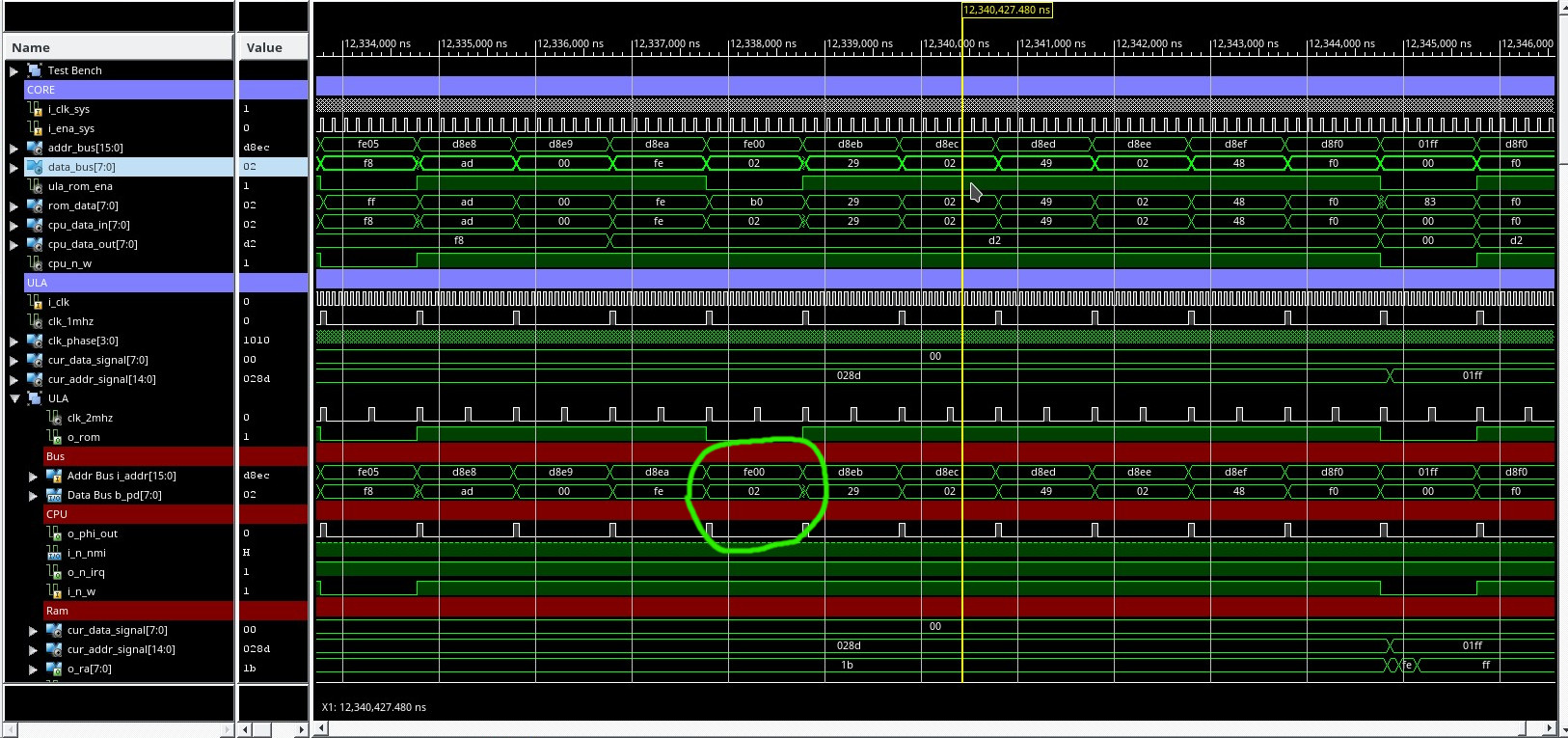Click waveform horizontal scrollbar left arrow
Viewport: 1568px width, 738px height.
point(321,728)
